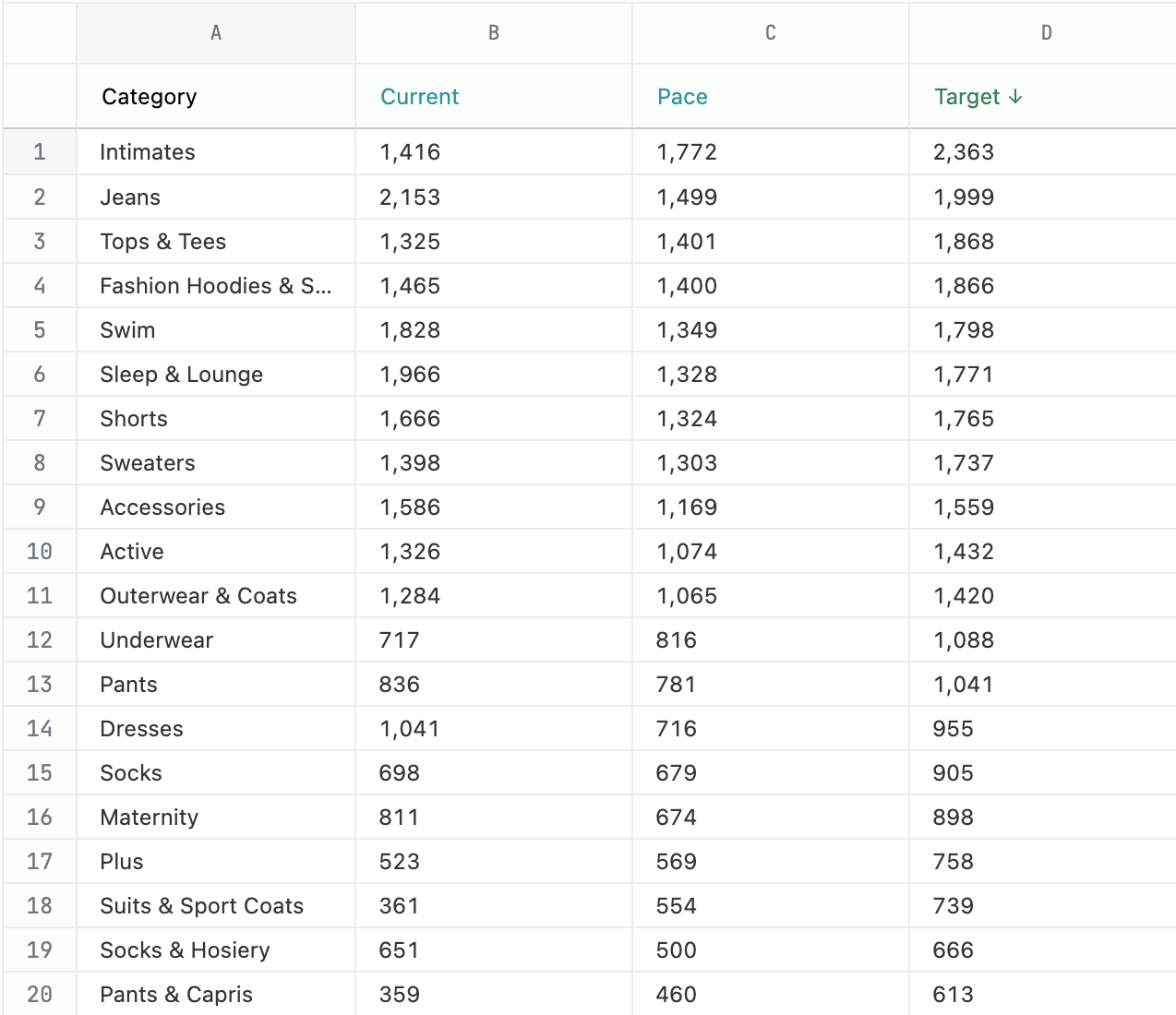Select row number 1
Viewport: 1176px width, 1015px height.
click(40, 152)
